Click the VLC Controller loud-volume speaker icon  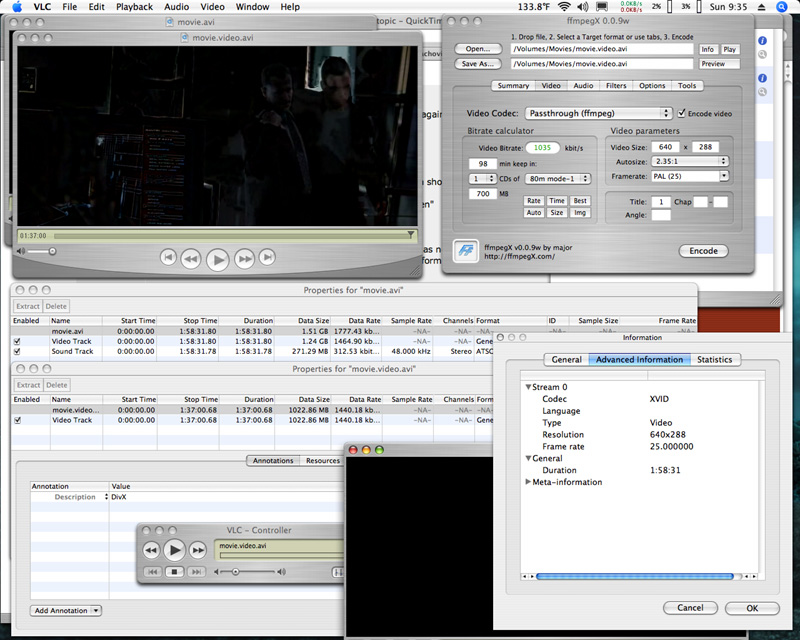[x=281, y=572]
